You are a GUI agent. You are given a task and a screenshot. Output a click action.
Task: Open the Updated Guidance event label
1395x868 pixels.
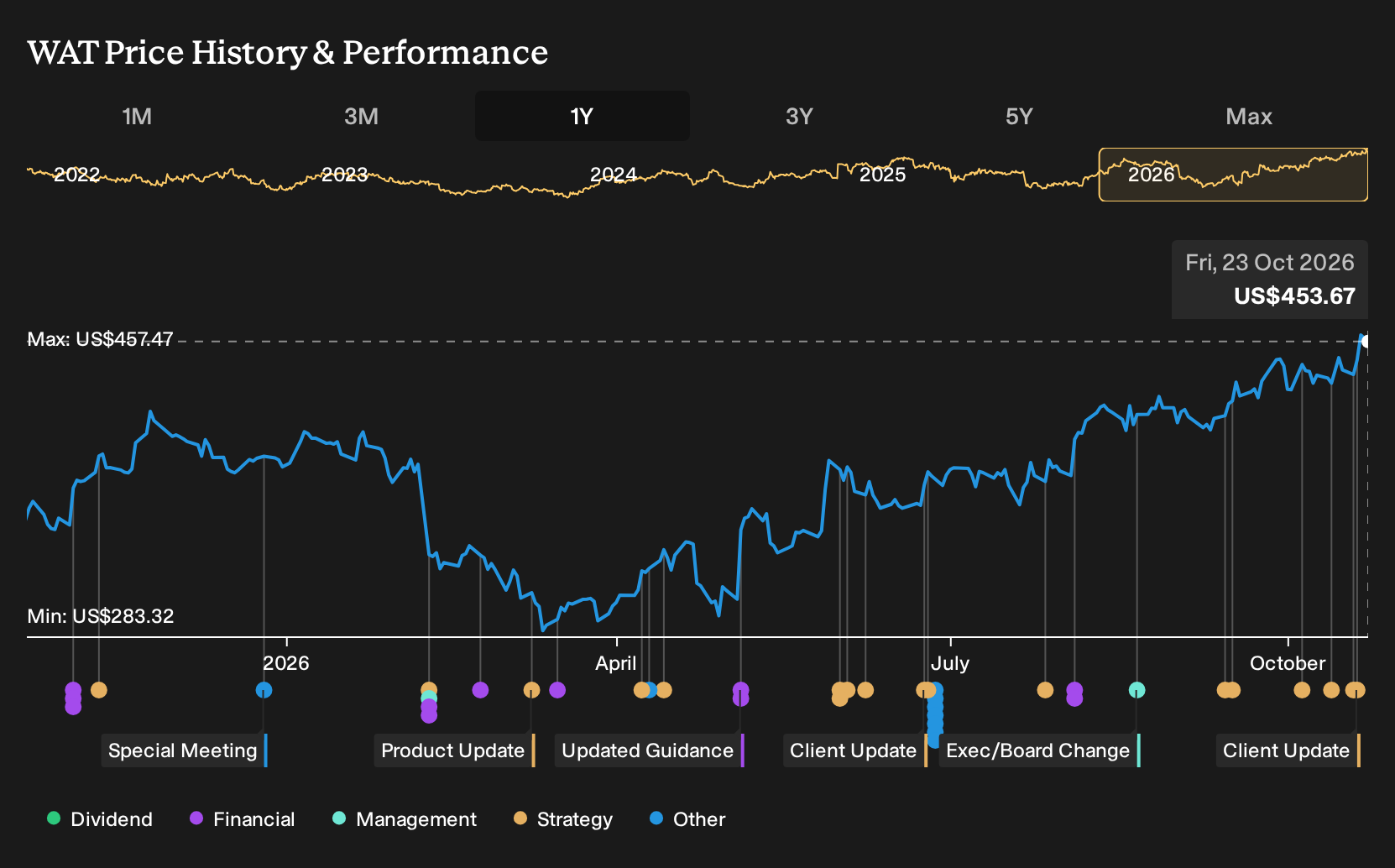[648, 750]
